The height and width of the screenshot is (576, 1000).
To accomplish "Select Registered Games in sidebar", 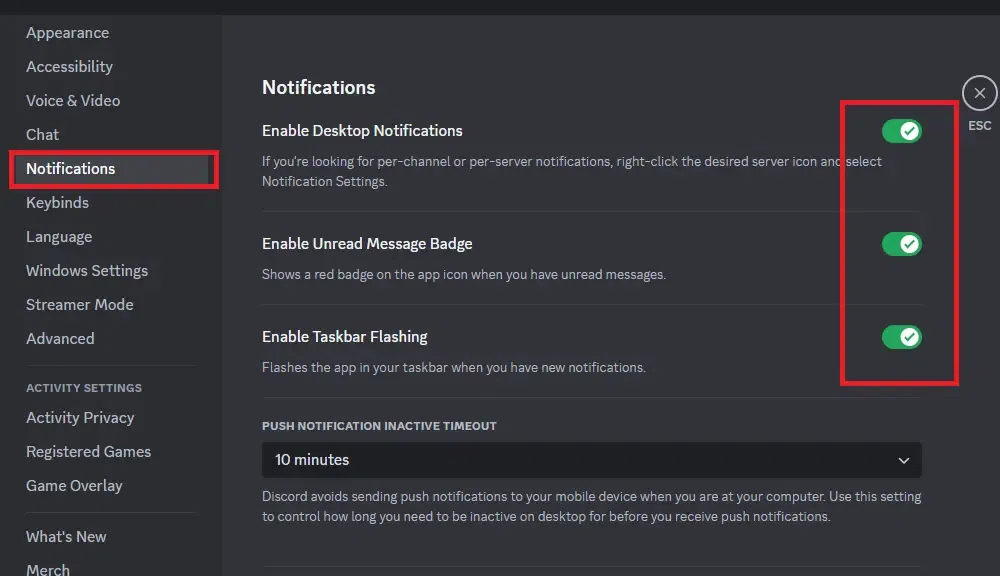I will click(x=88, y=452).
